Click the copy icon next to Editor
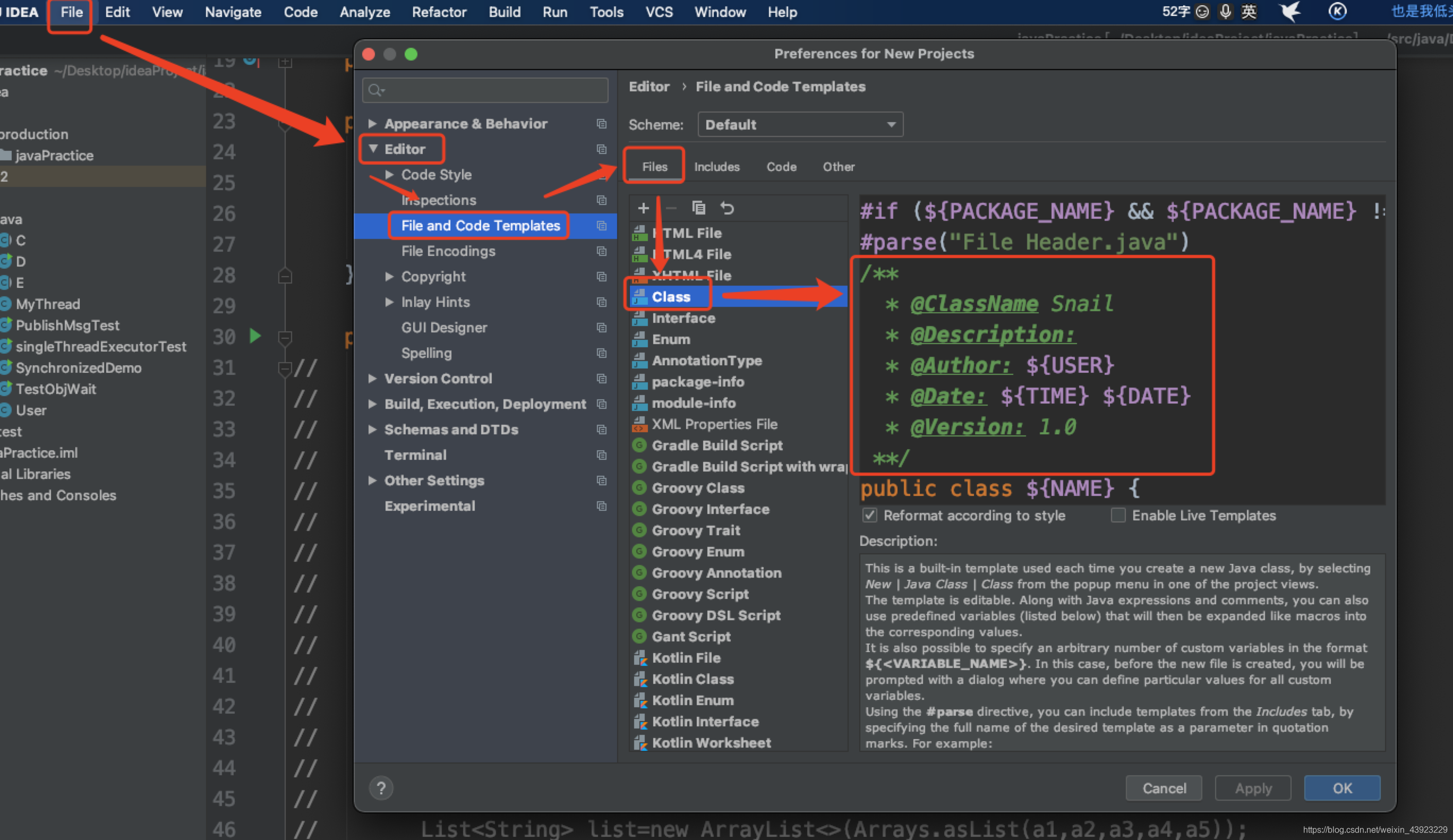The image size is (1453, 840). point(601,149)
